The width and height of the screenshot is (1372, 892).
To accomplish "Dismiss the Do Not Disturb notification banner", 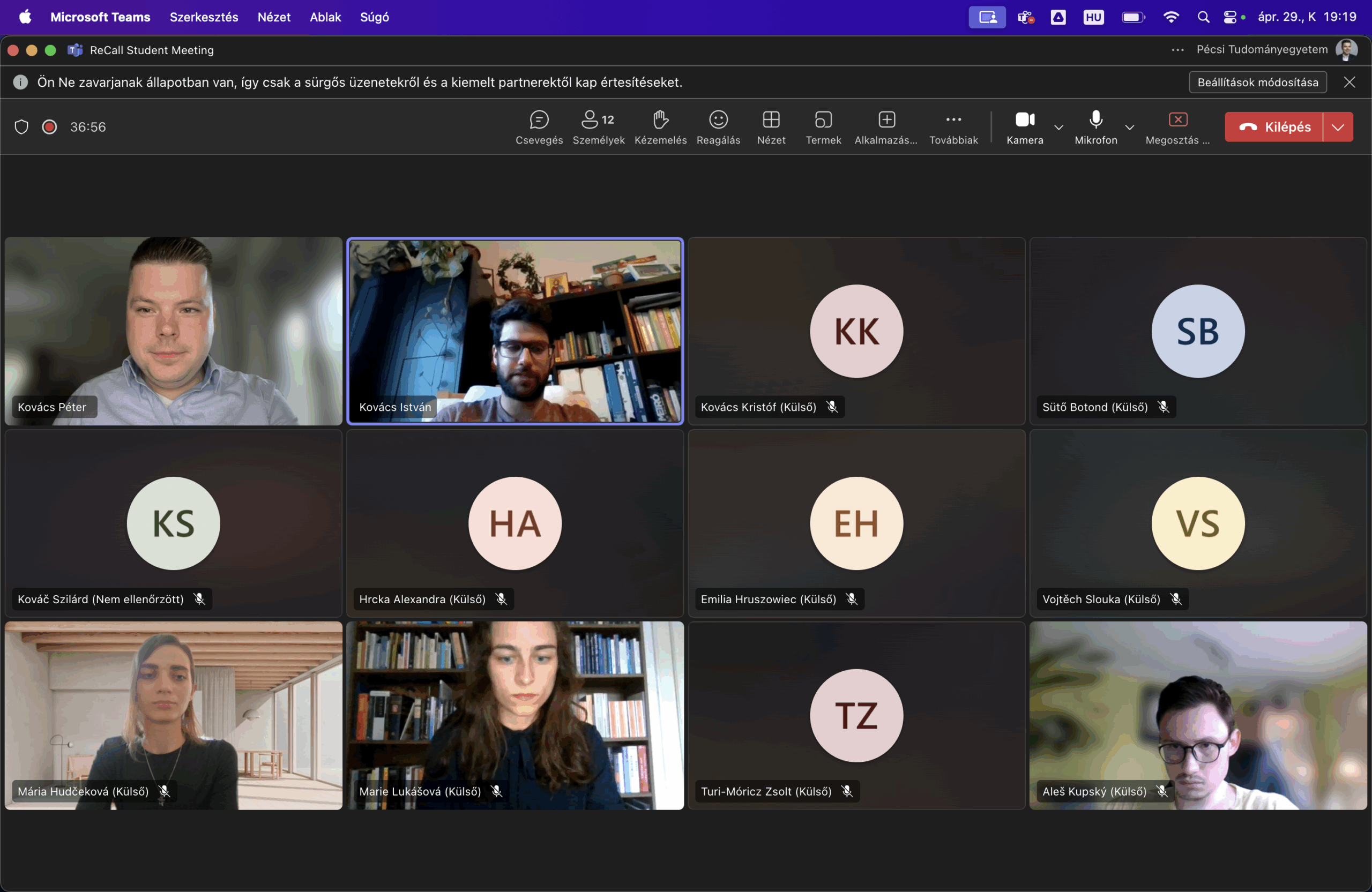I will tap(1349, 83).
